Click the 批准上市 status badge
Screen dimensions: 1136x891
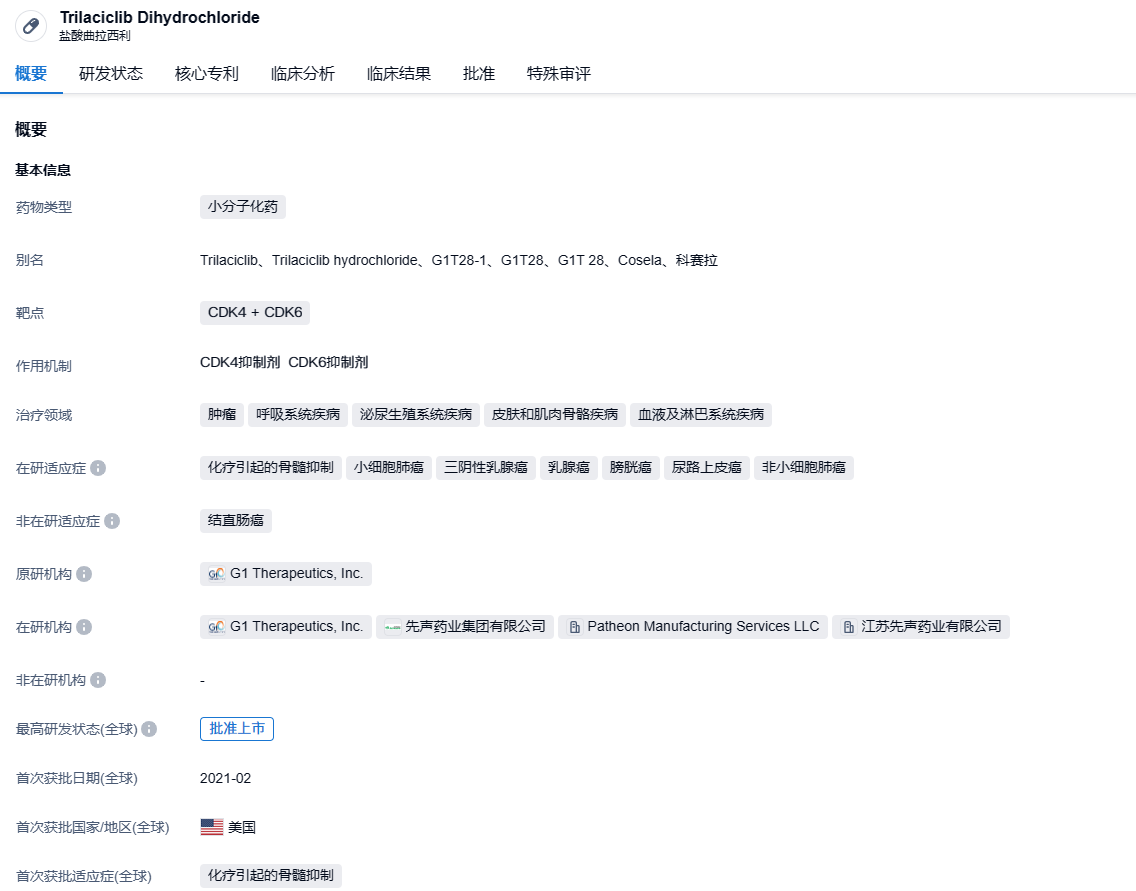237,729
